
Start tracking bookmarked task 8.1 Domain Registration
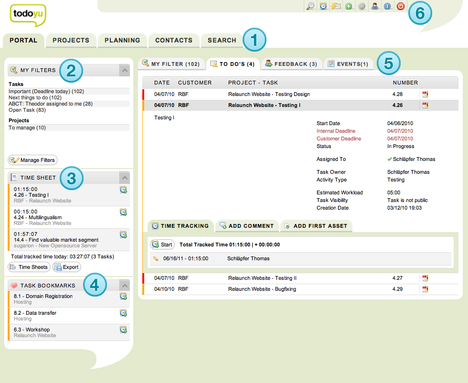pos(123,296)
